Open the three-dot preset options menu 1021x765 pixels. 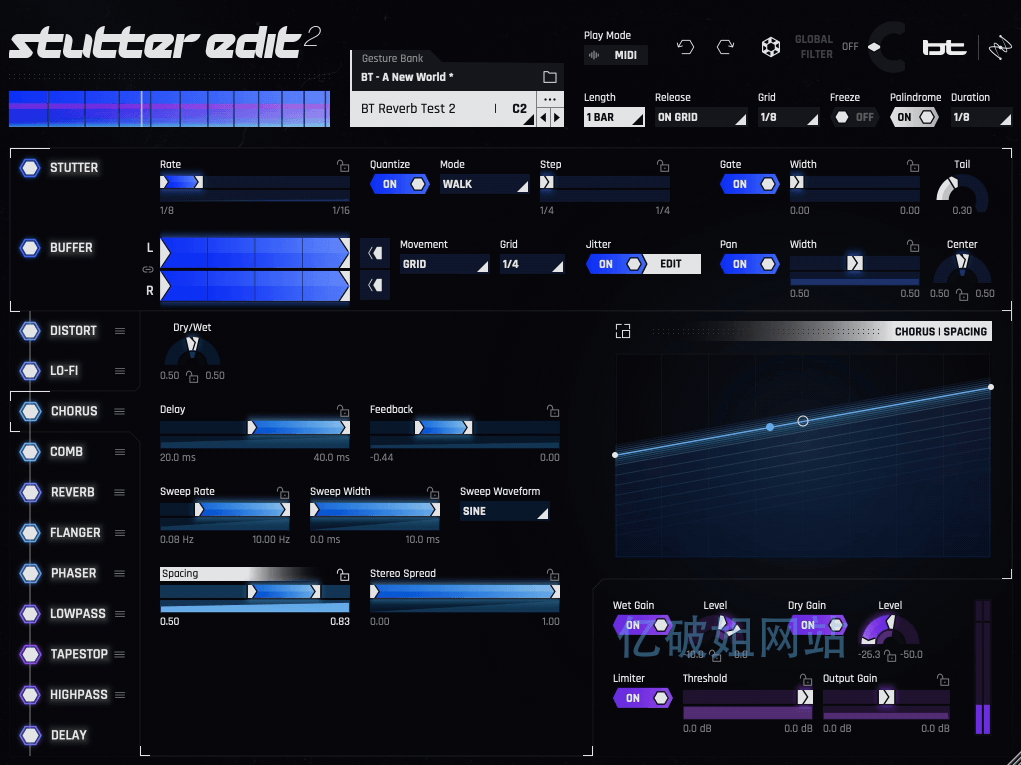click(x=549, y=99)
